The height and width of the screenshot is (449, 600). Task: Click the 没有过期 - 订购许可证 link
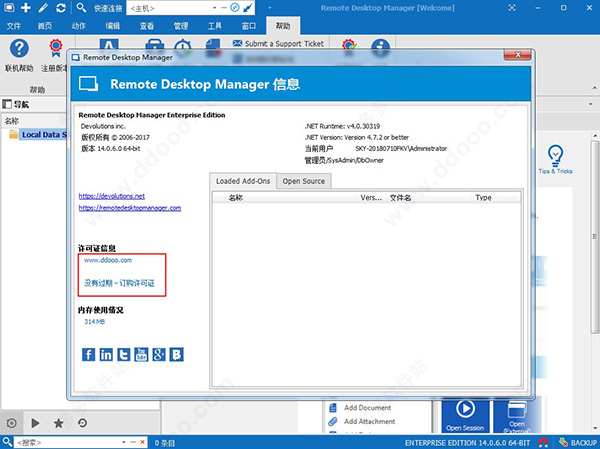tap(119, 283)
